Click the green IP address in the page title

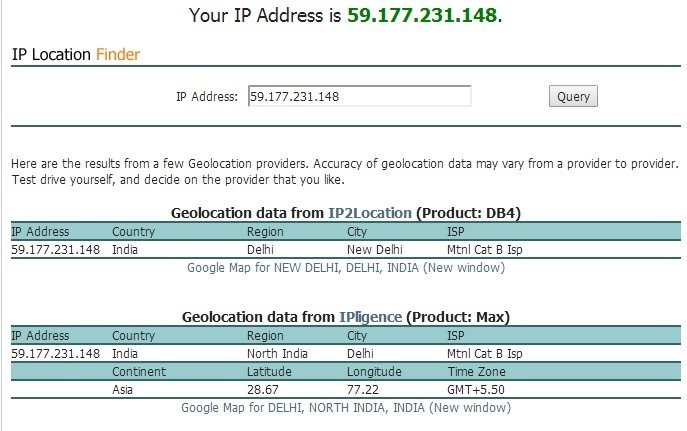pyautogui.click(x=421, y=17)
